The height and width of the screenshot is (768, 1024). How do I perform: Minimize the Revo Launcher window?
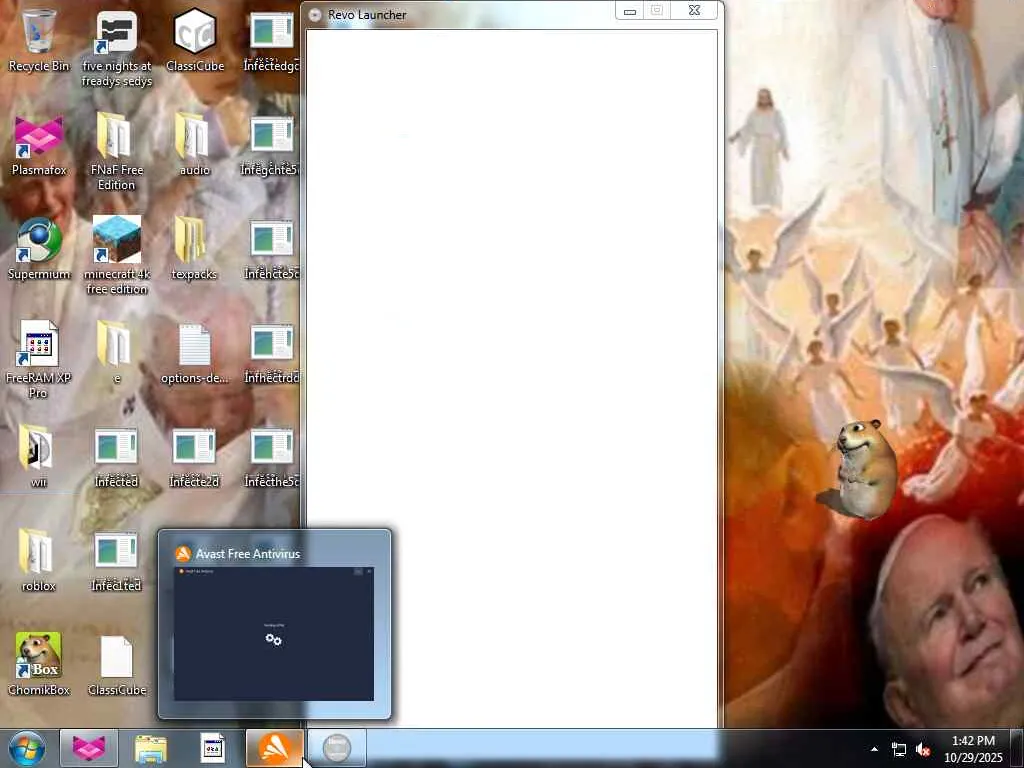[630, 11]
